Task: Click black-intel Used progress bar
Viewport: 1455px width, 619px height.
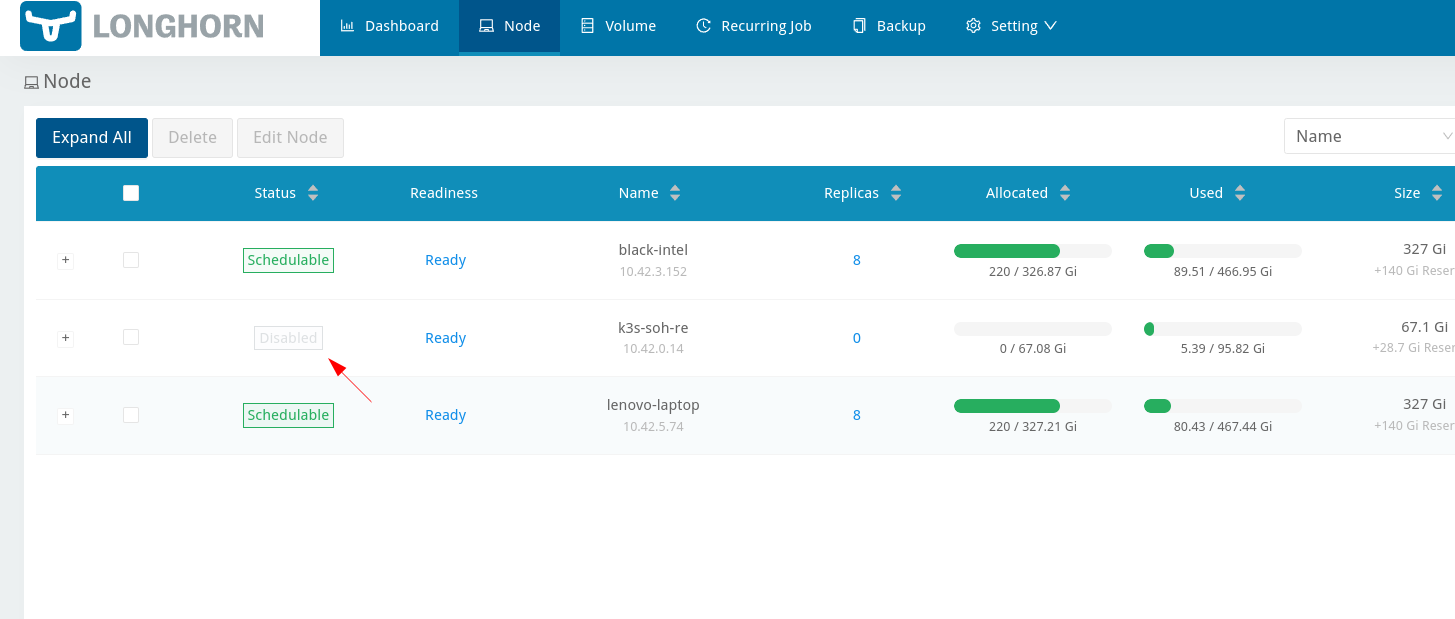Action: click(x=1223, y=251)
